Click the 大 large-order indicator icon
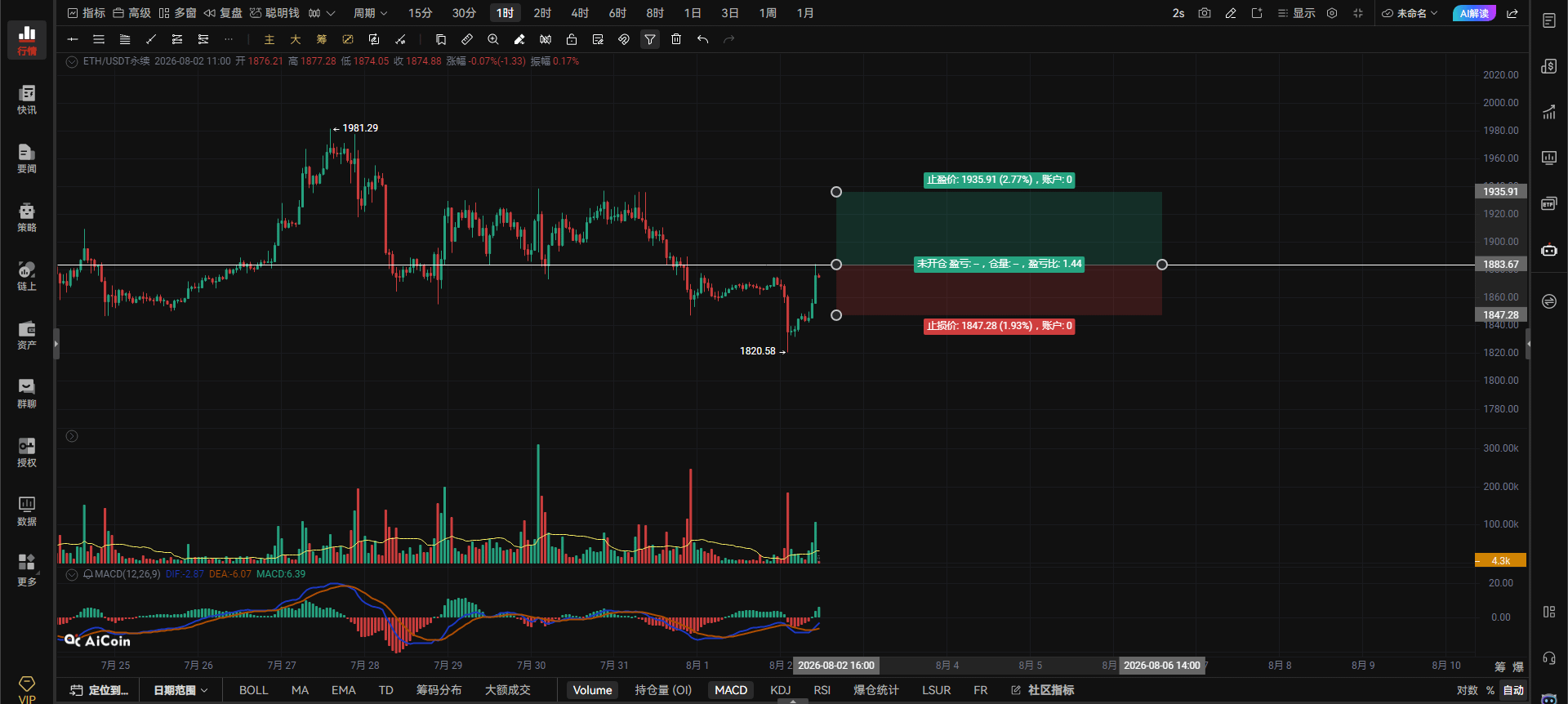 coord(296,39)
